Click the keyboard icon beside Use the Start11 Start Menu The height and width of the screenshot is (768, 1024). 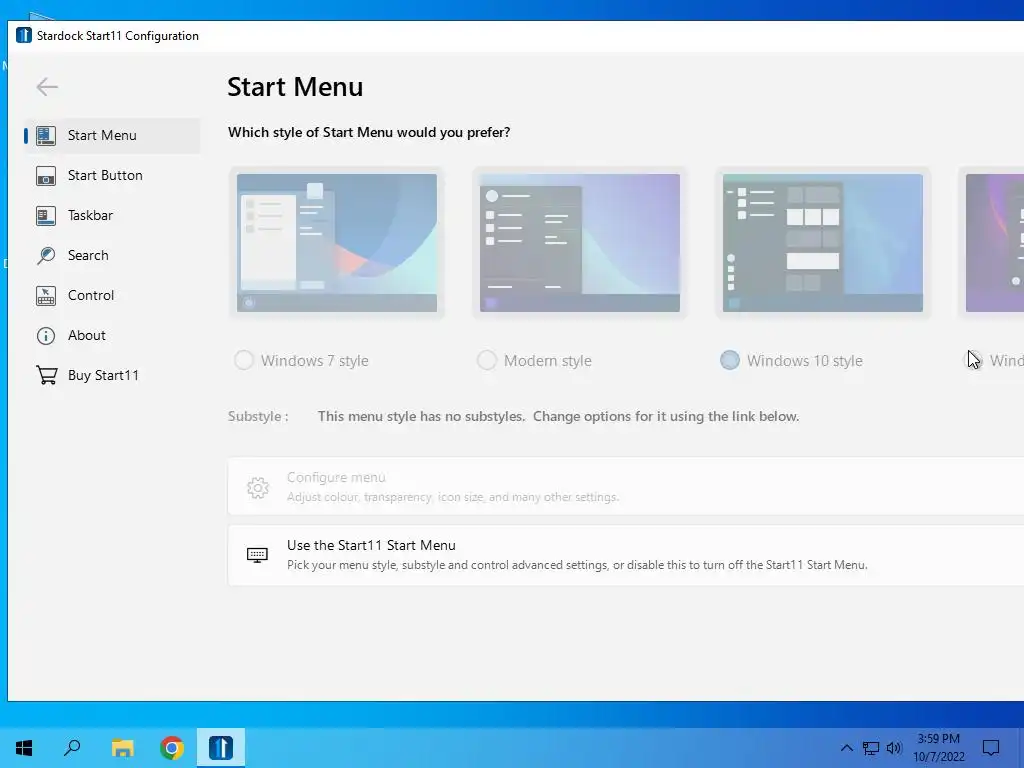pyautogui.click(x=257, y=555)
